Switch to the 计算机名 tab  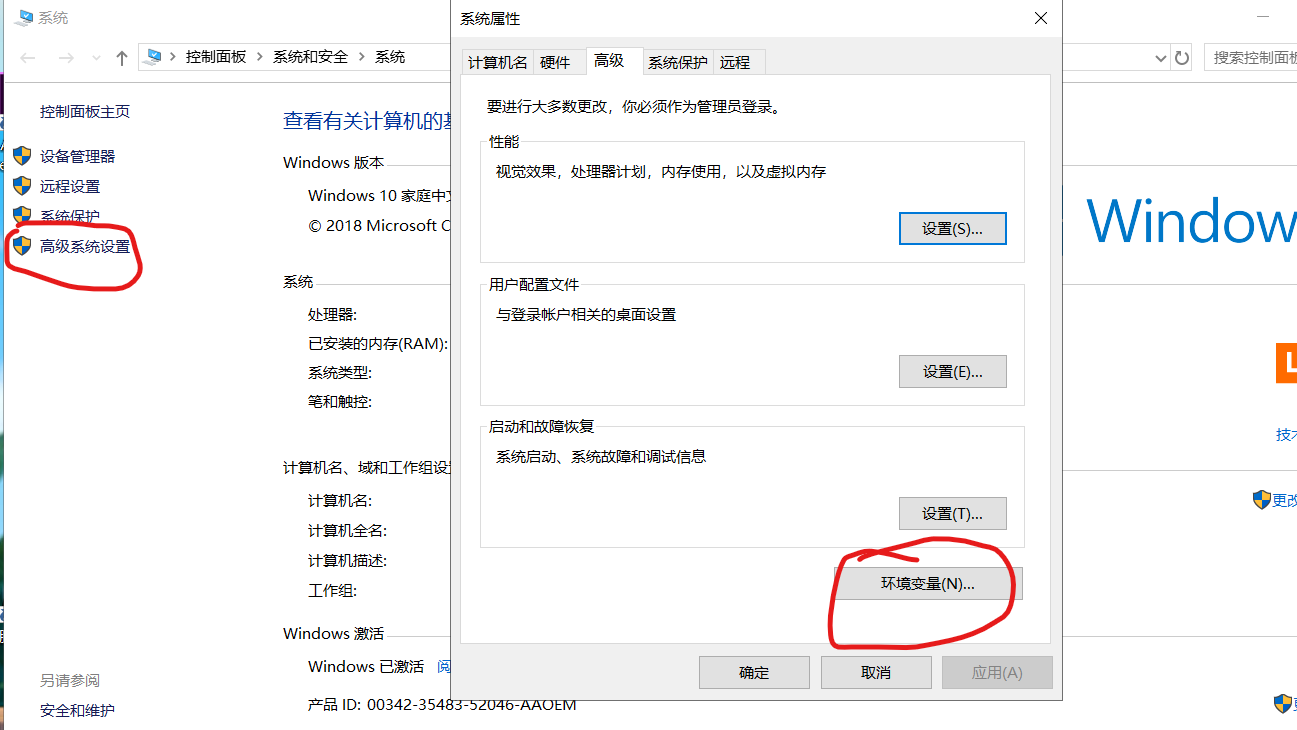point(497,61)
